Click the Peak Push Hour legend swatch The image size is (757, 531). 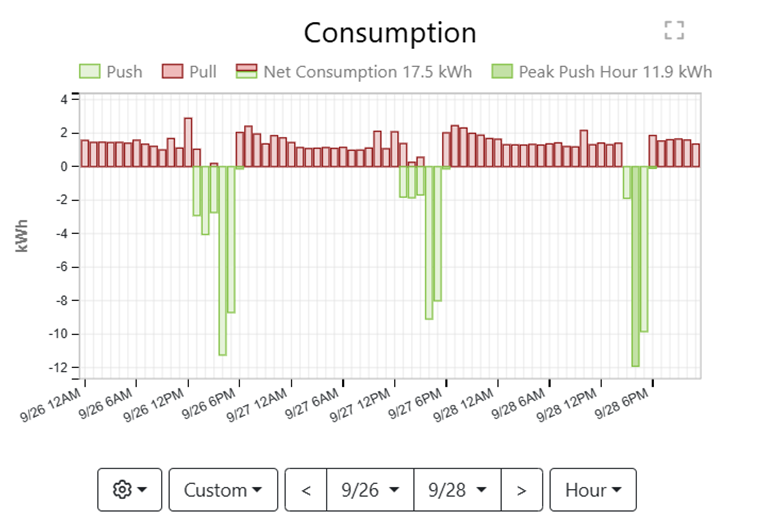(501, 72)
